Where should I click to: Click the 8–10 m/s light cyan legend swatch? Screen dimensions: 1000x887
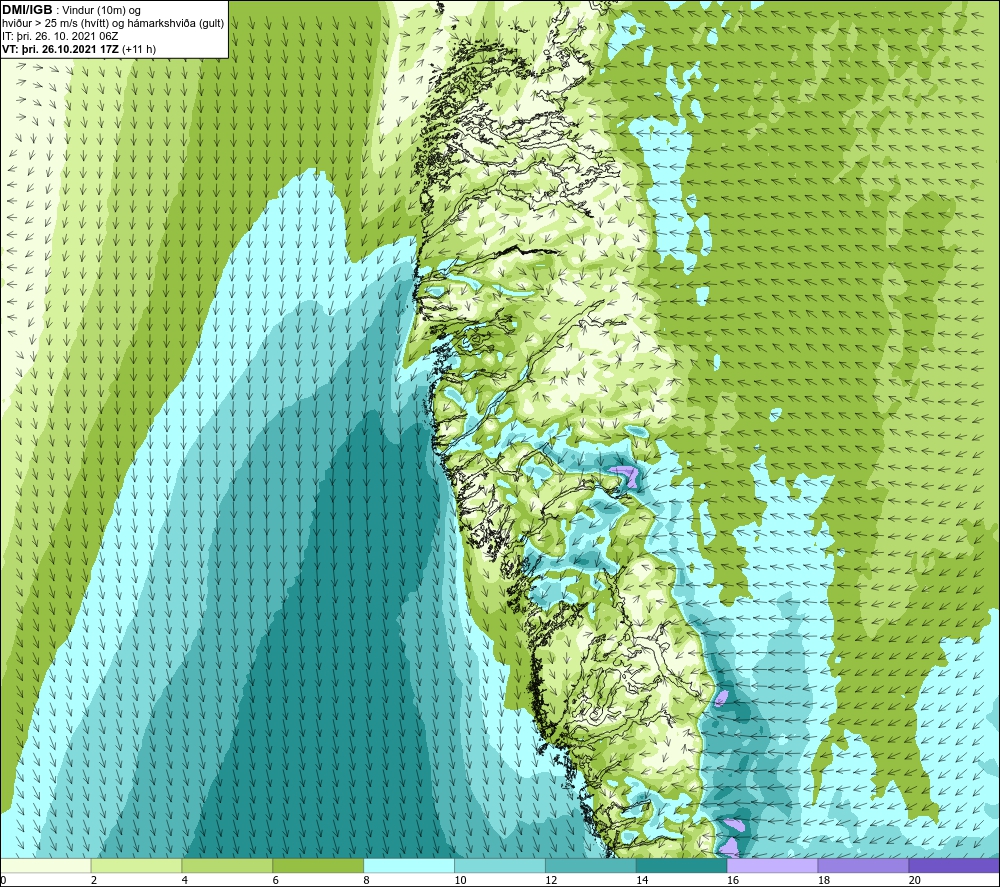409,865
